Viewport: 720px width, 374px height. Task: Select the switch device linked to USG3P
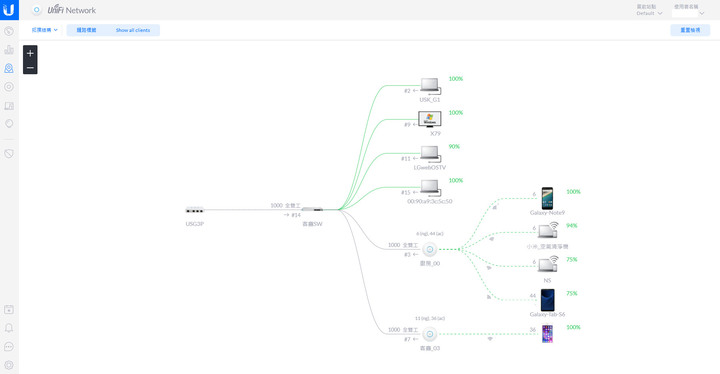[x=312, y=210]
